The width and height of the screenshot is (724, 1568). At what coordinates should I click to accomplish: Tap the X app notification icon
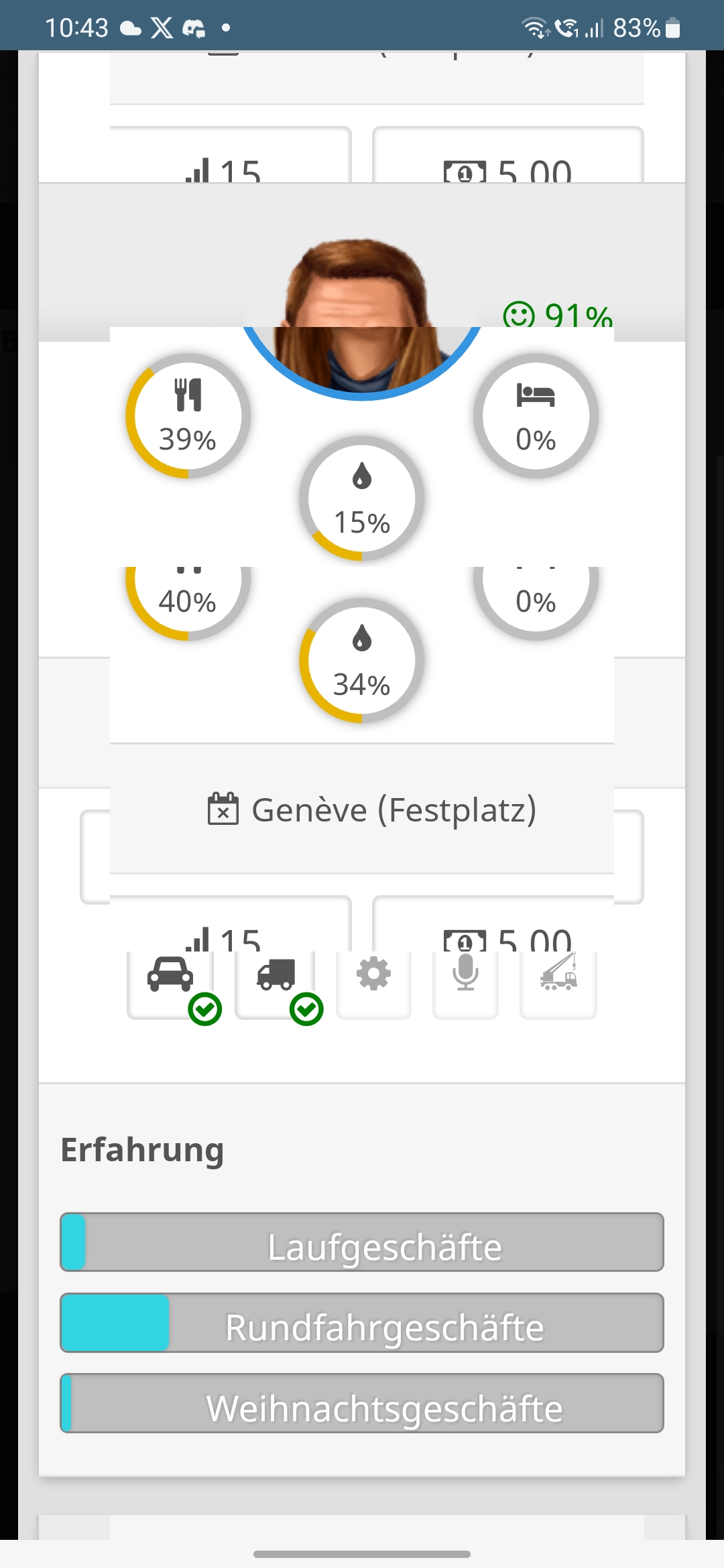(x=162, y=28)
